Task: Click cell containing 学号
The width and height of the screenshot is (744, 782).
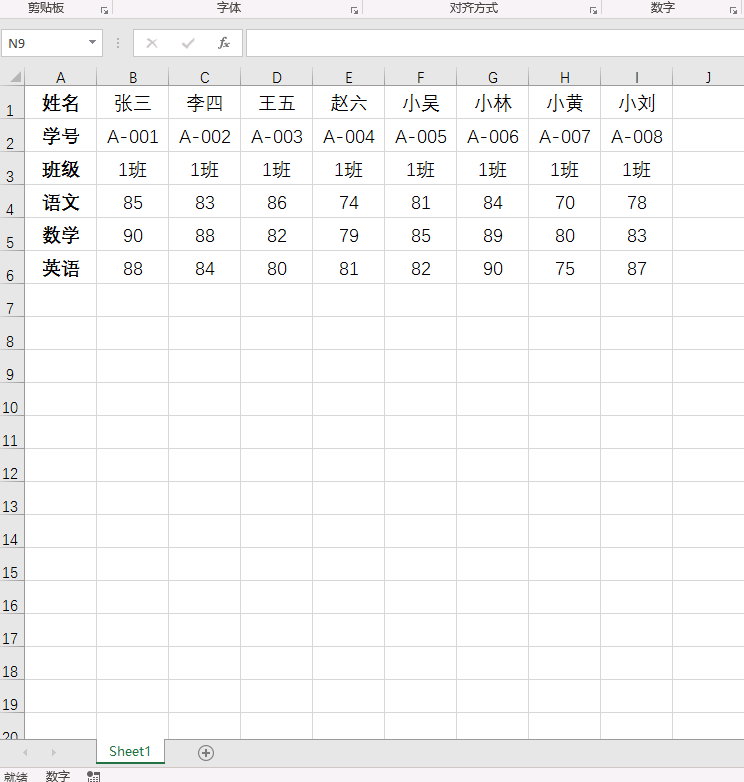Action: pyautogui.click(x=61, y=136)
